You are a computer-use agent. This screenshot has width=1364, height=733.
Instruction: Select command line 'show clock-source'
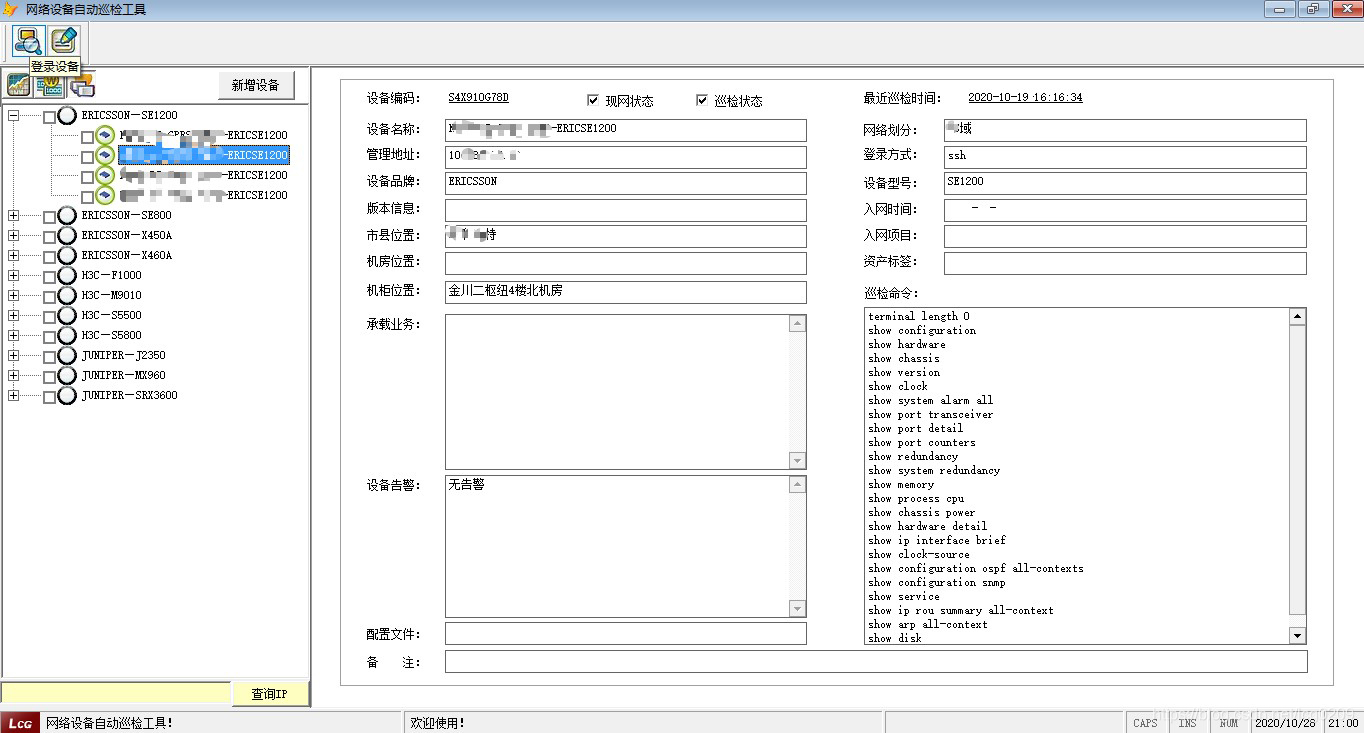click(x=919, y=554)
